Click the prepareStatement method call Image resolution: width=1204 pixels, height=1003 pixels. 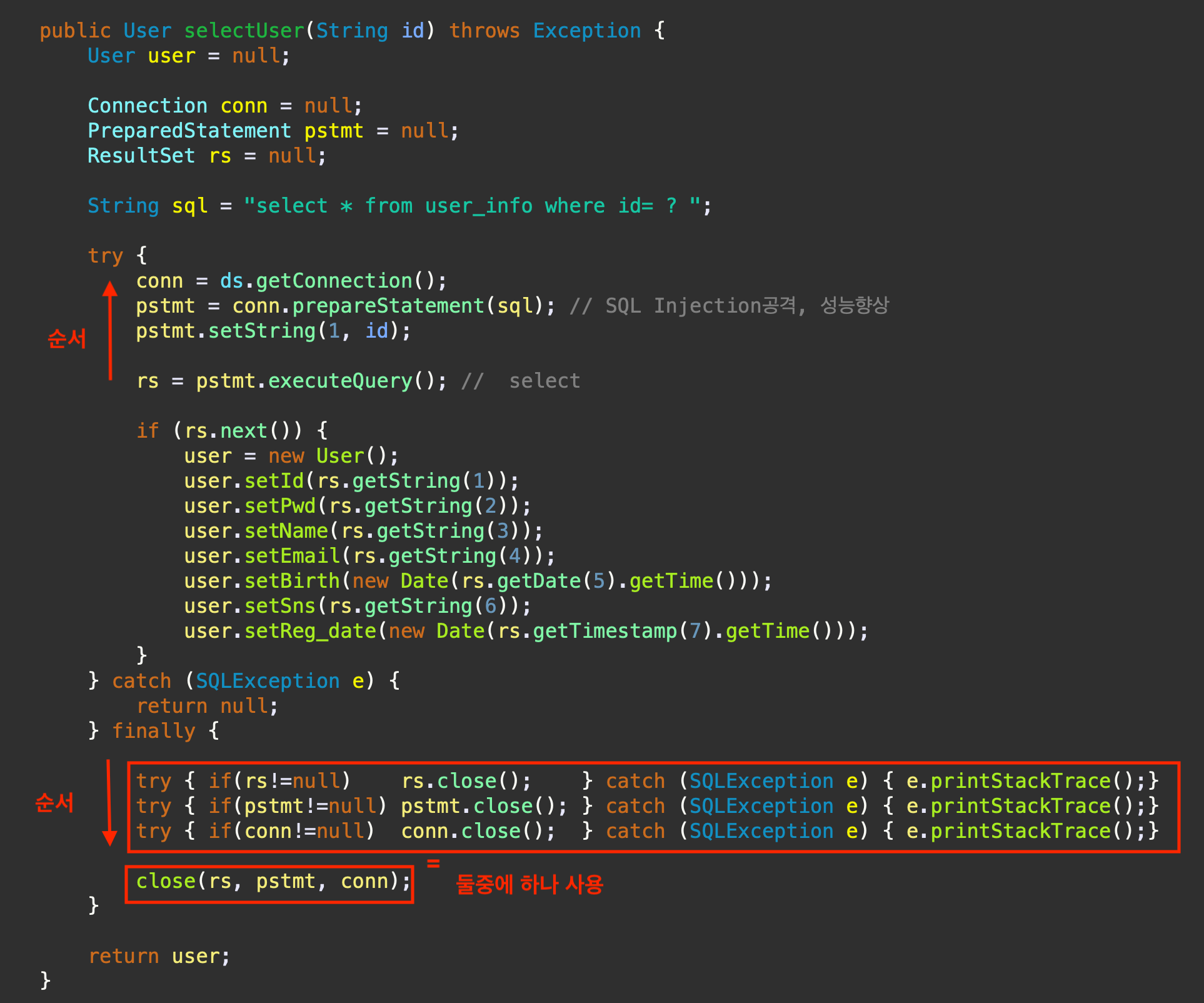click(x=388, y=306)
